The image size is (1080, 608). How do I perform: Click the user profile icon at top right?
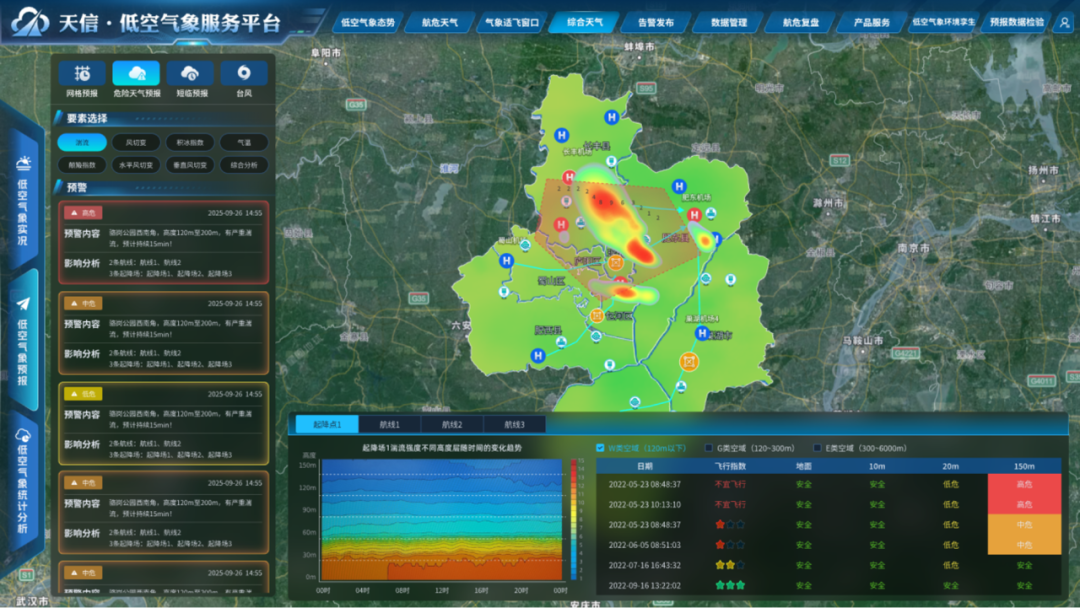coord(1062,22)
